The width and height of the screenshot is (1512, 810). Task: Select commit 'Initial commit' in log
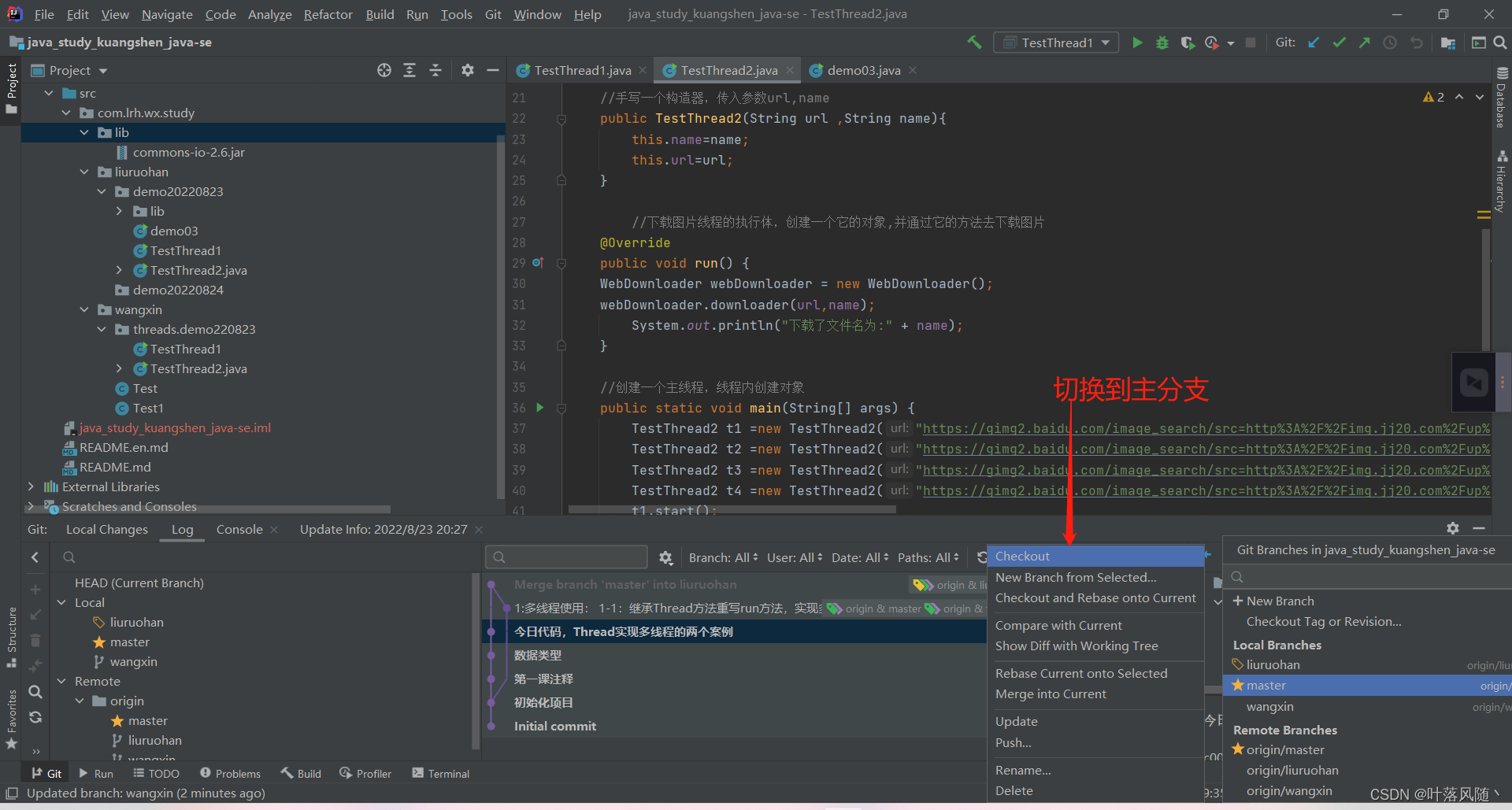pyautogui.click(x=554, y=726)
